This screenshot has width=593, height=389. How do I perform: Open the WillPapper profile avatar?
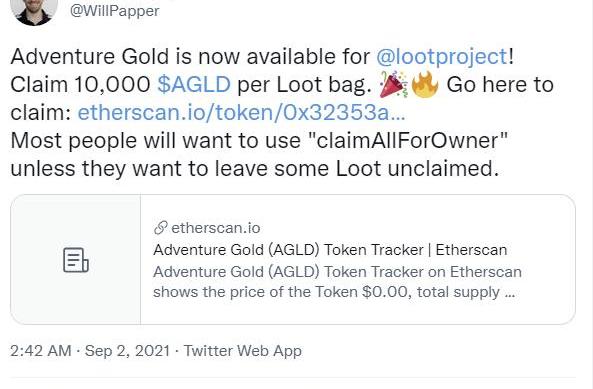click(34, 11)
